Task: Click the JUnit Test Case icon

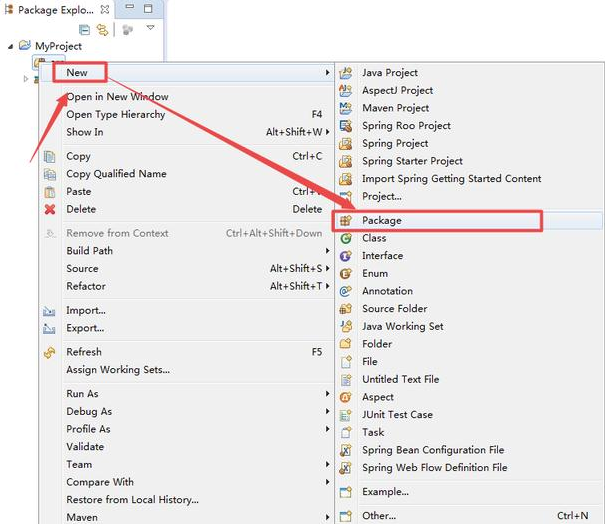Action: point(346,415)
